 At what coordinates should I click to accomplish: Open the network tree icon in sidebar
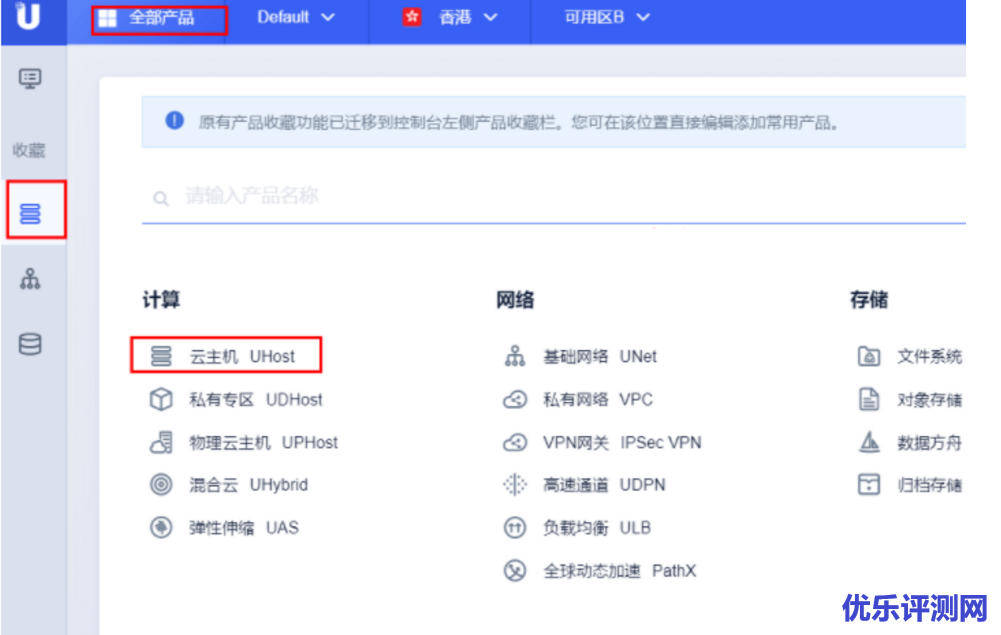click(x=30, y=279)
